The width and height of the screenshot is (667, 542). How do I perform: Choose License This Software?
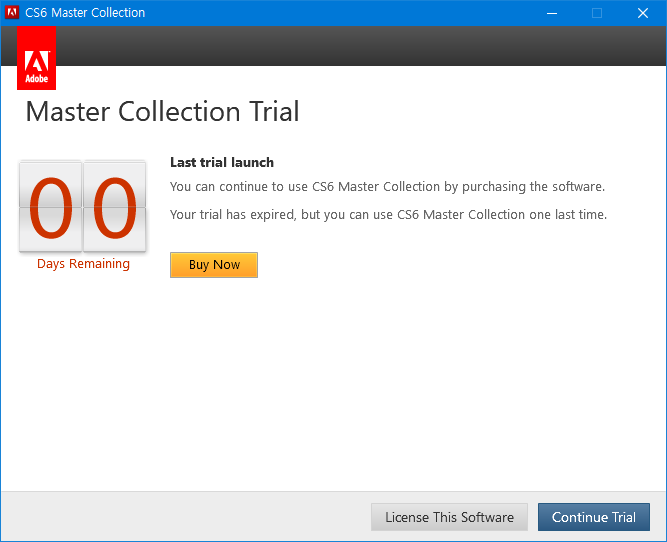(449, 517)
